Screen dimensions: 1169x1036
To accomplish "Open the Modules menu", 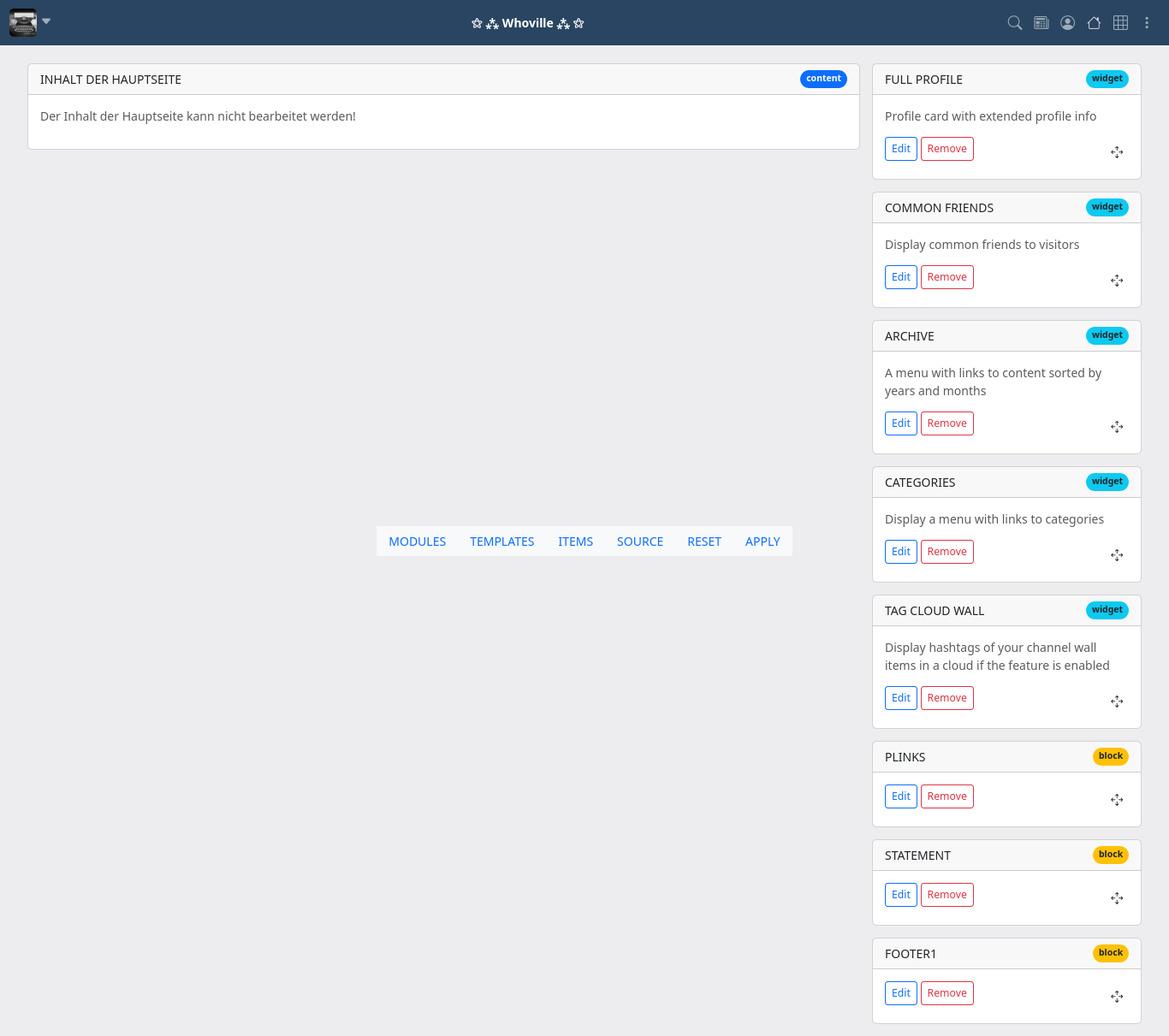I will [x=417, y=542].
